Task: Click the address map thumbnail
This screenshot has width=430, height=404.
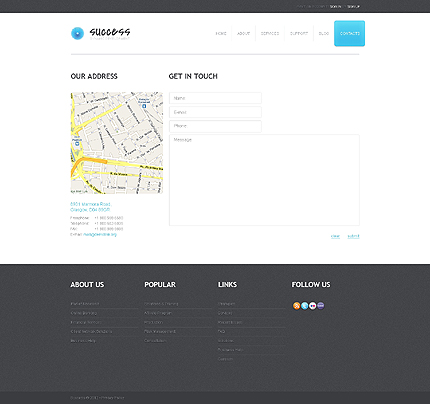Action: [117, 143]
